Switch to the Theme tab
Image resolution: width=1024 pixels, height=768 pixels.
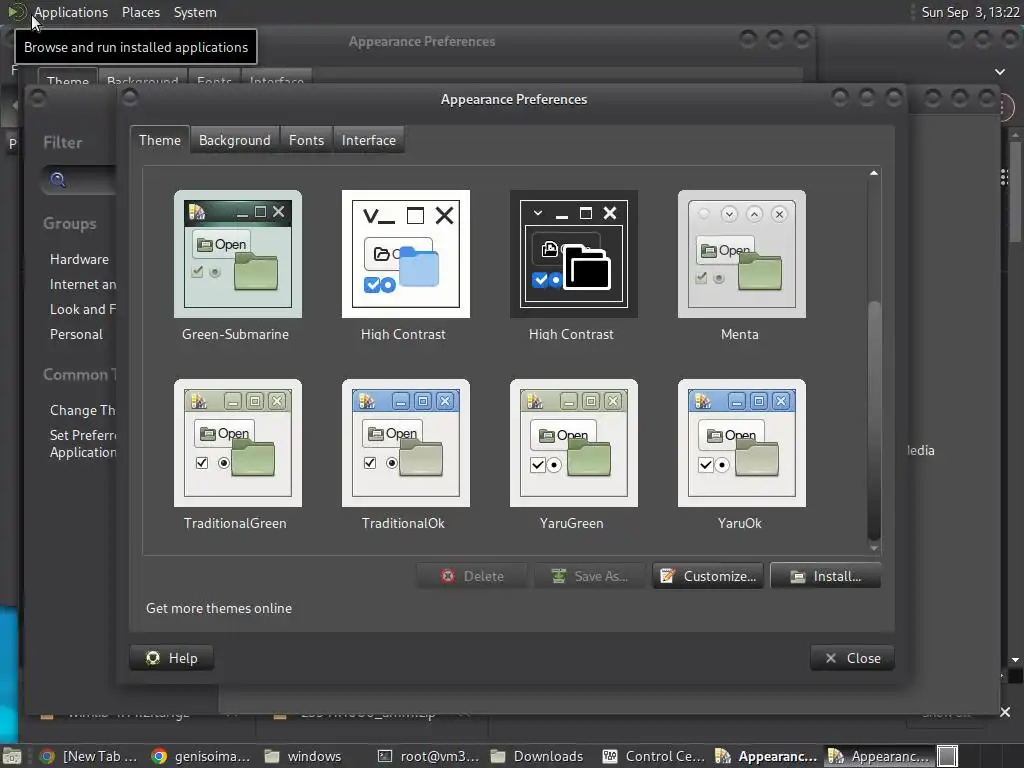[x=159, y=140]
